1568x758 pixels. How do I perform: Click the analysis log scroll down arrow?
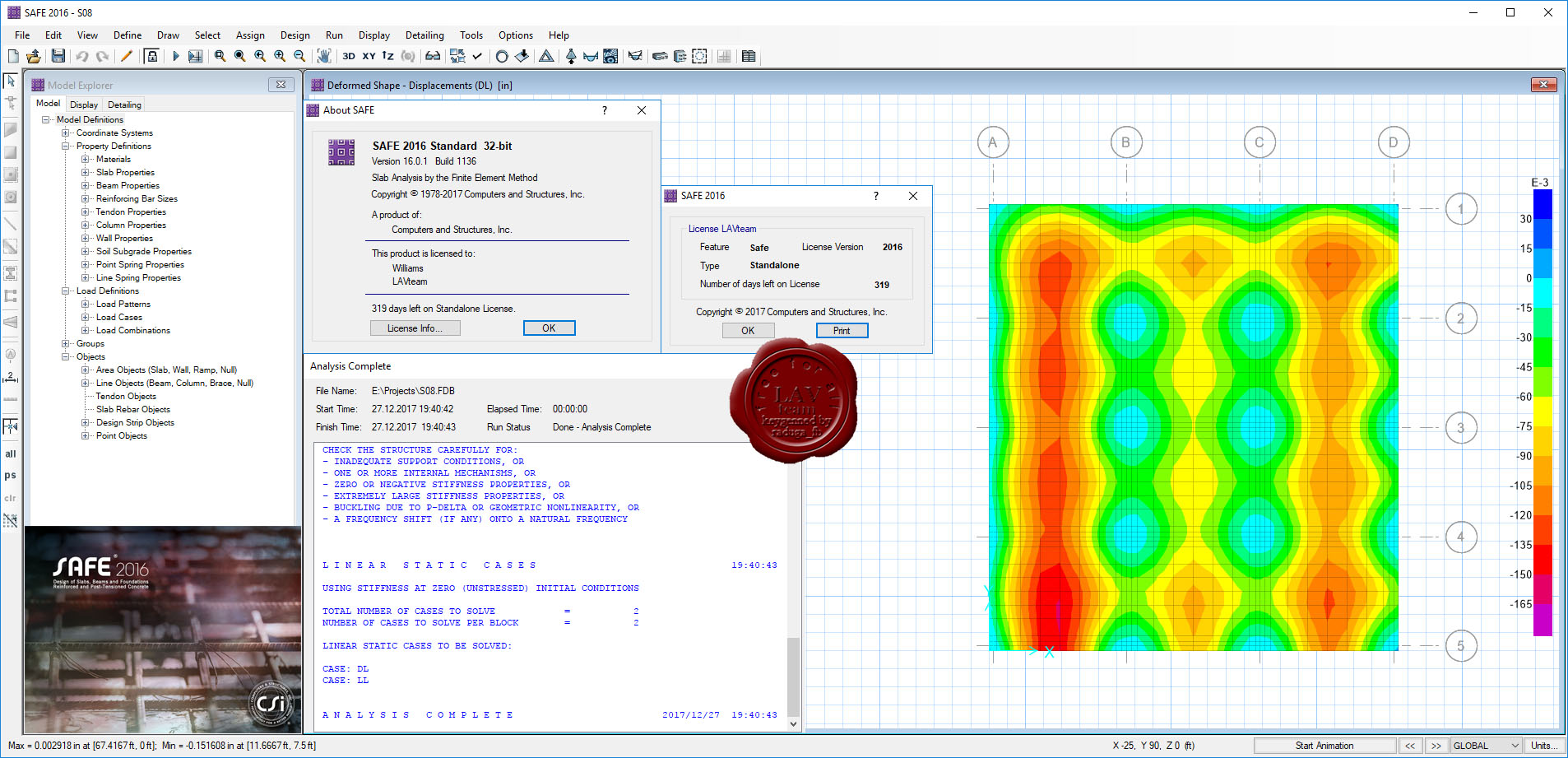793,724
